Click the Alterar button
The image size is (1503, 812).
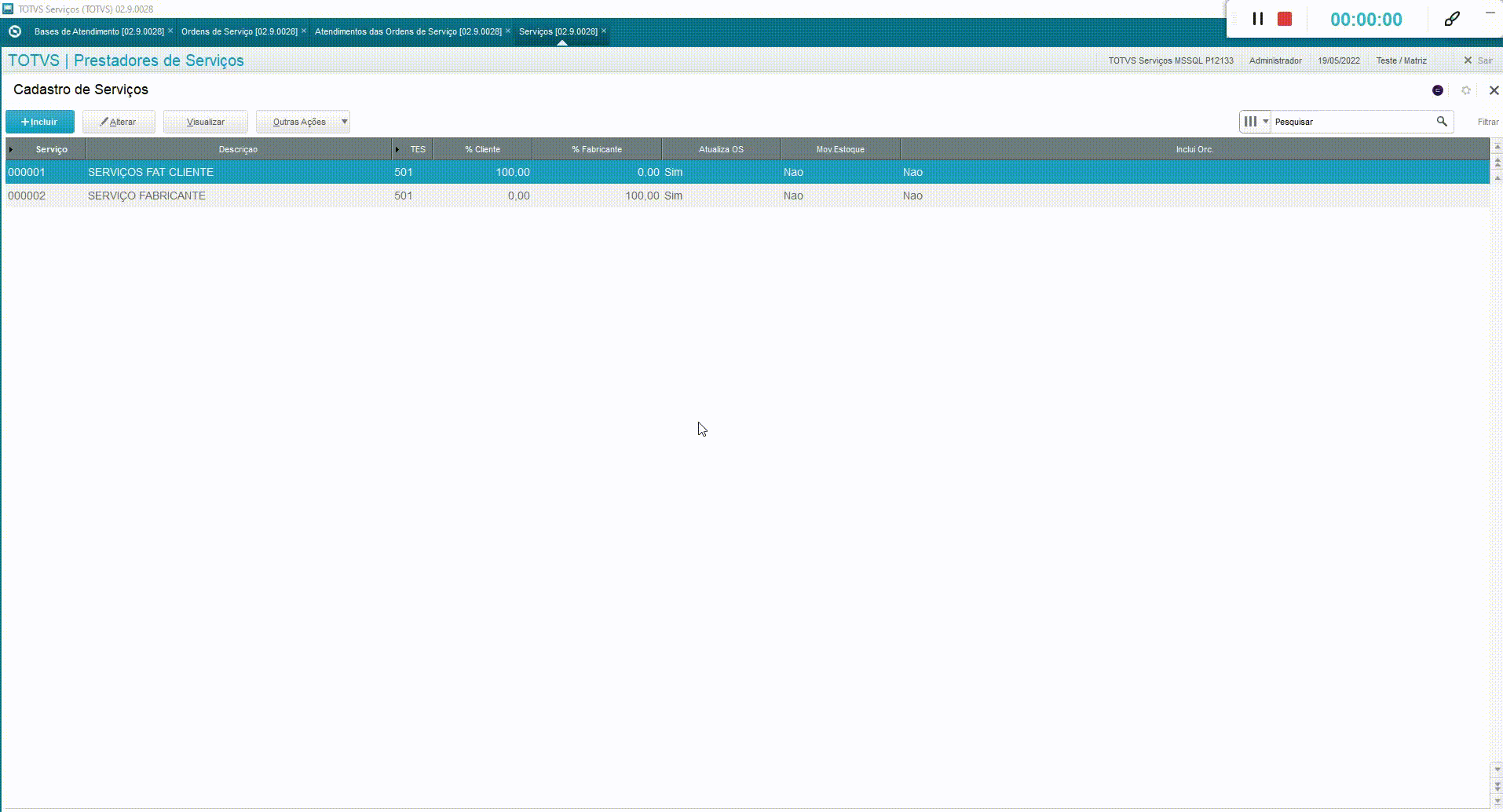click(119, 122)
